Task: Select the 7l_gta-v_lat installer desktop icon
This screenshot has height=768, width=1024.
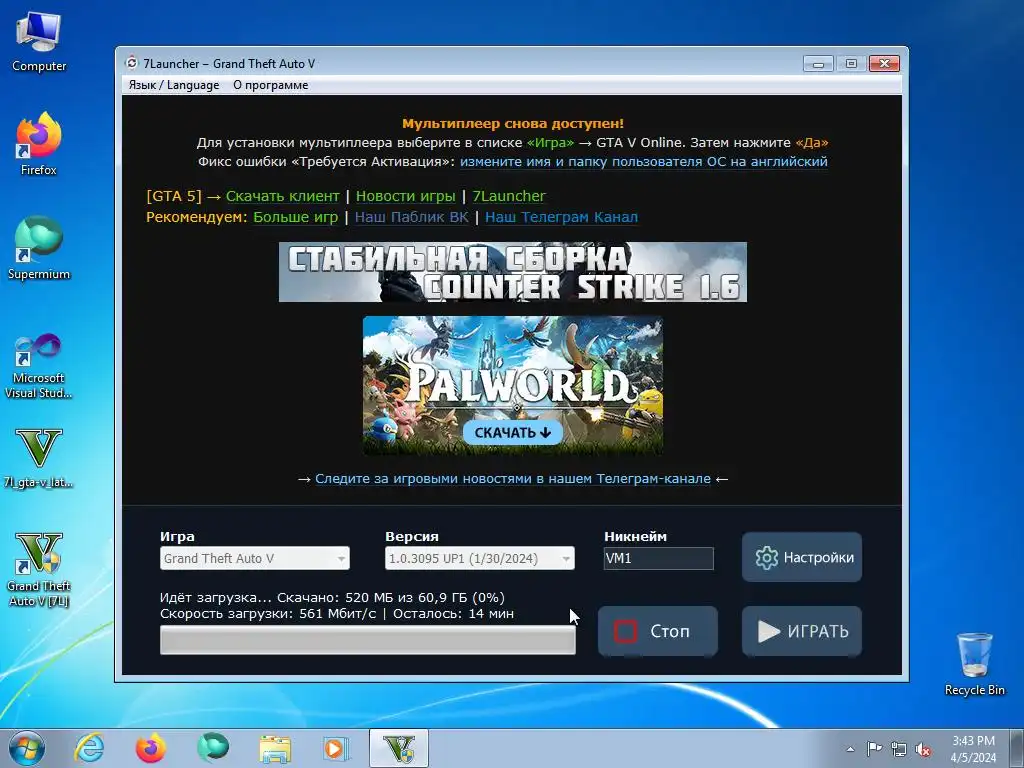Action: pos(39,458)
